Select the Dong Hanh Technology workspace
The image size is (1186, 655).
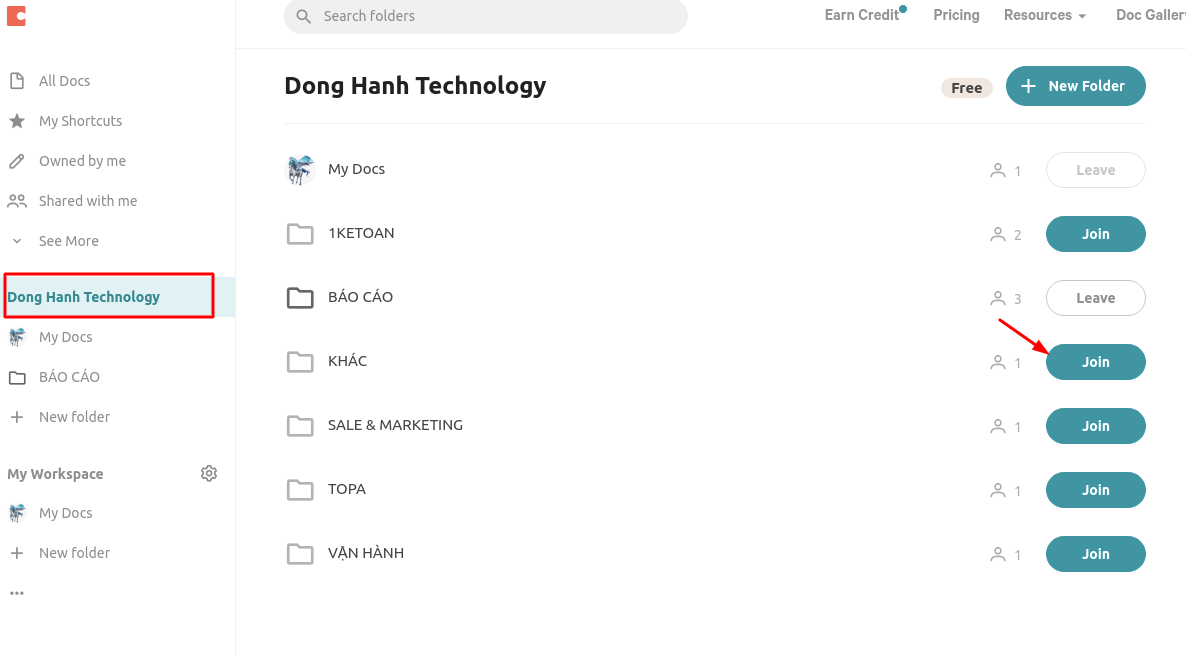(84, 296)
